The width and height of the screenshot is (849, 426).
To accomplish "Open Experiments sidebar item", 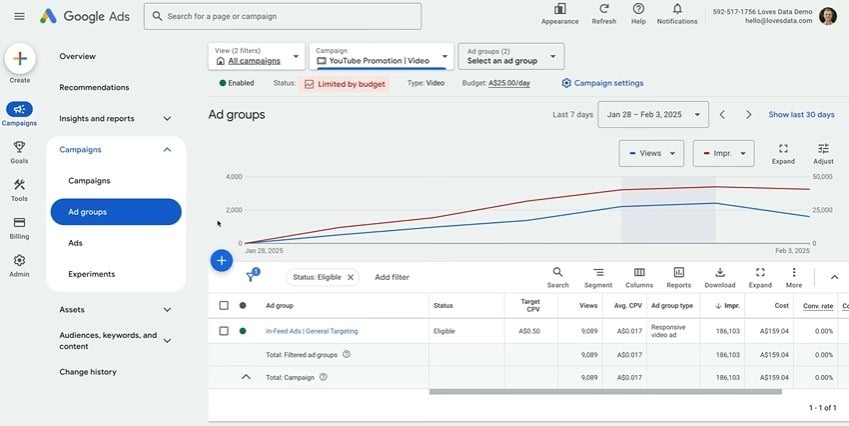I will (x=92, y=274).
